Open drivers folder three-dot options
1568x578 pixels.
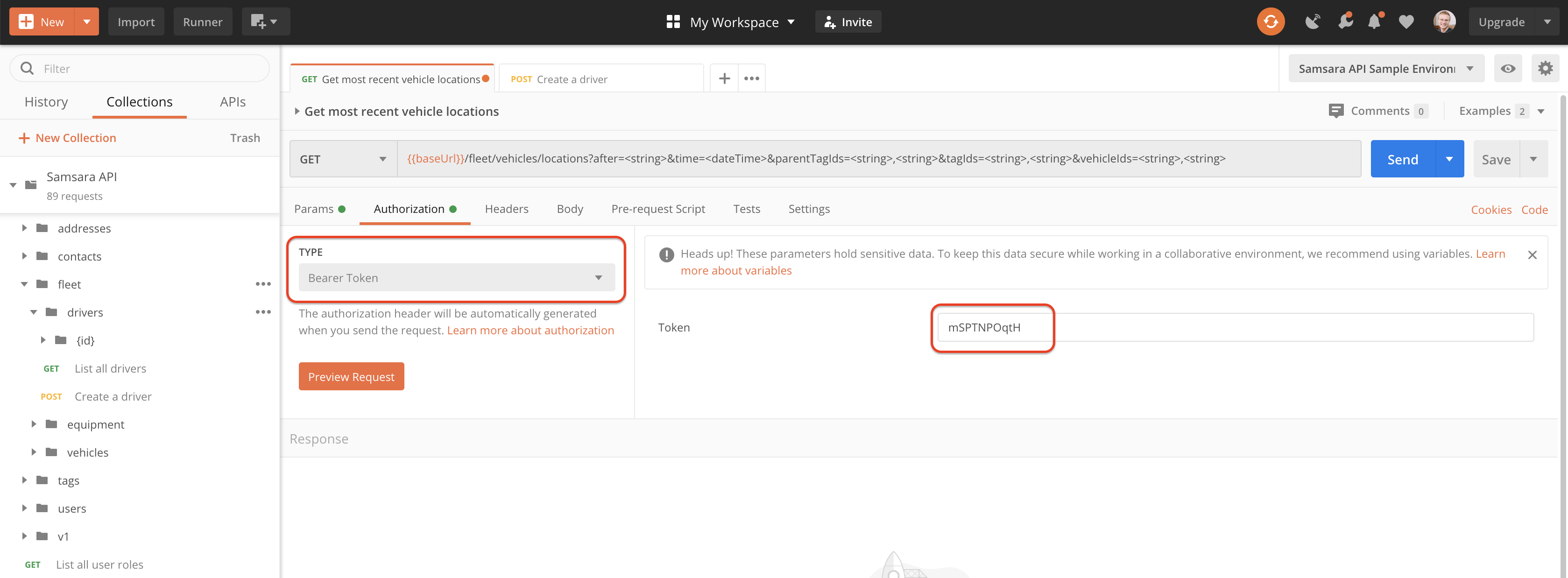(x=263, y=312)
